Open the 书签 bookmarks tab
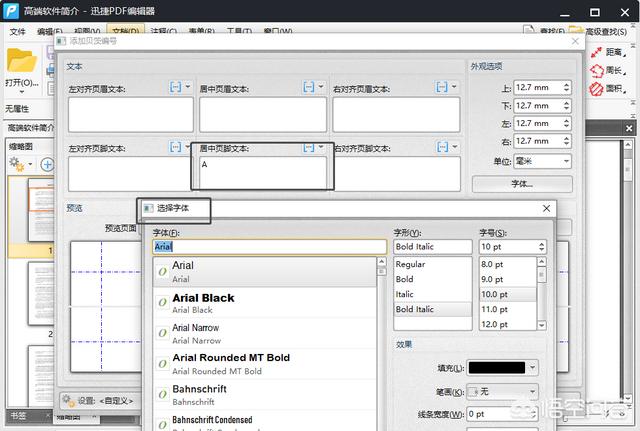The image size is (640, 431). pos(18,415)
